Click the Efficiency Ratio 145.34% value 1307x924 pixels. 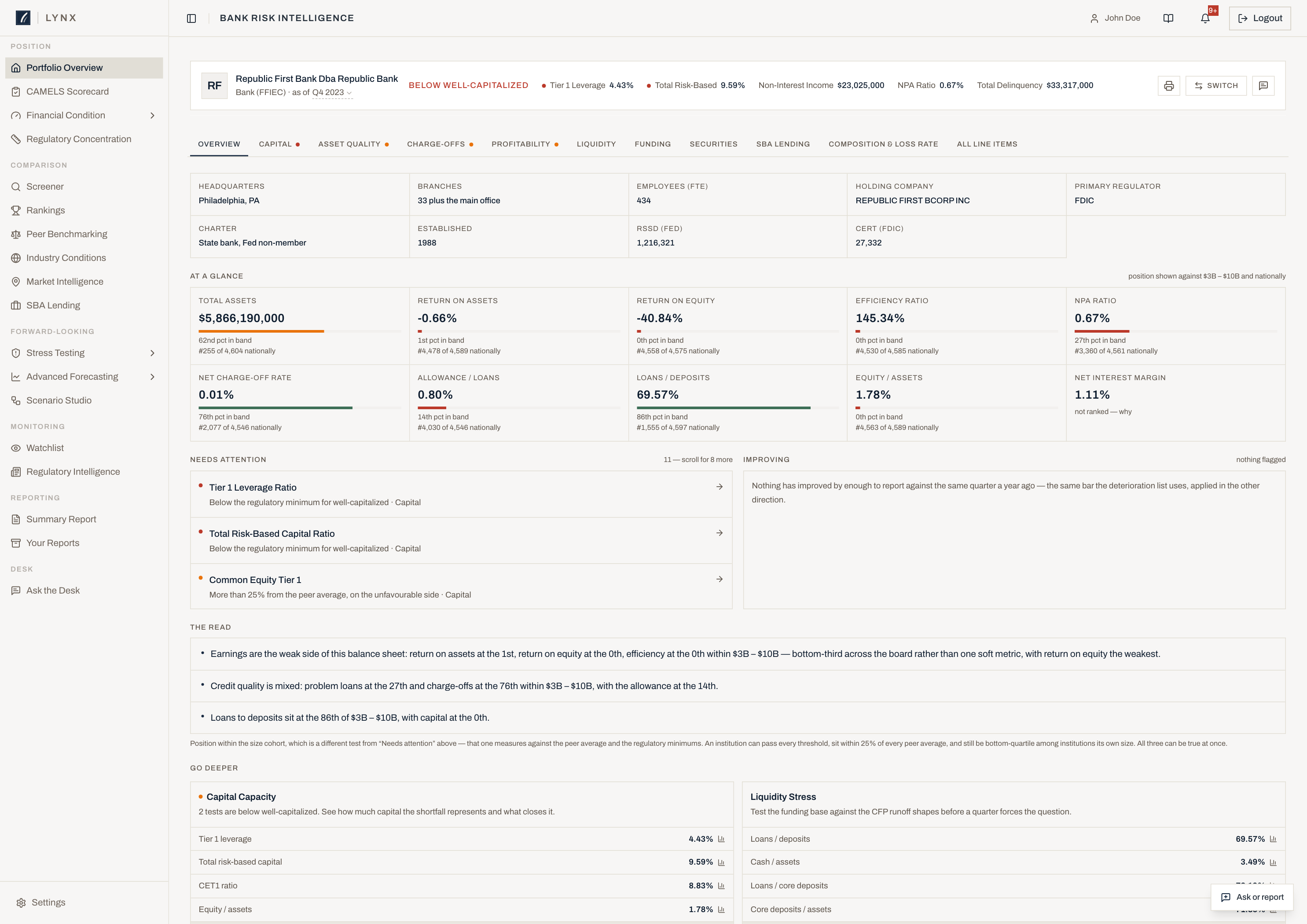(880, 318)
